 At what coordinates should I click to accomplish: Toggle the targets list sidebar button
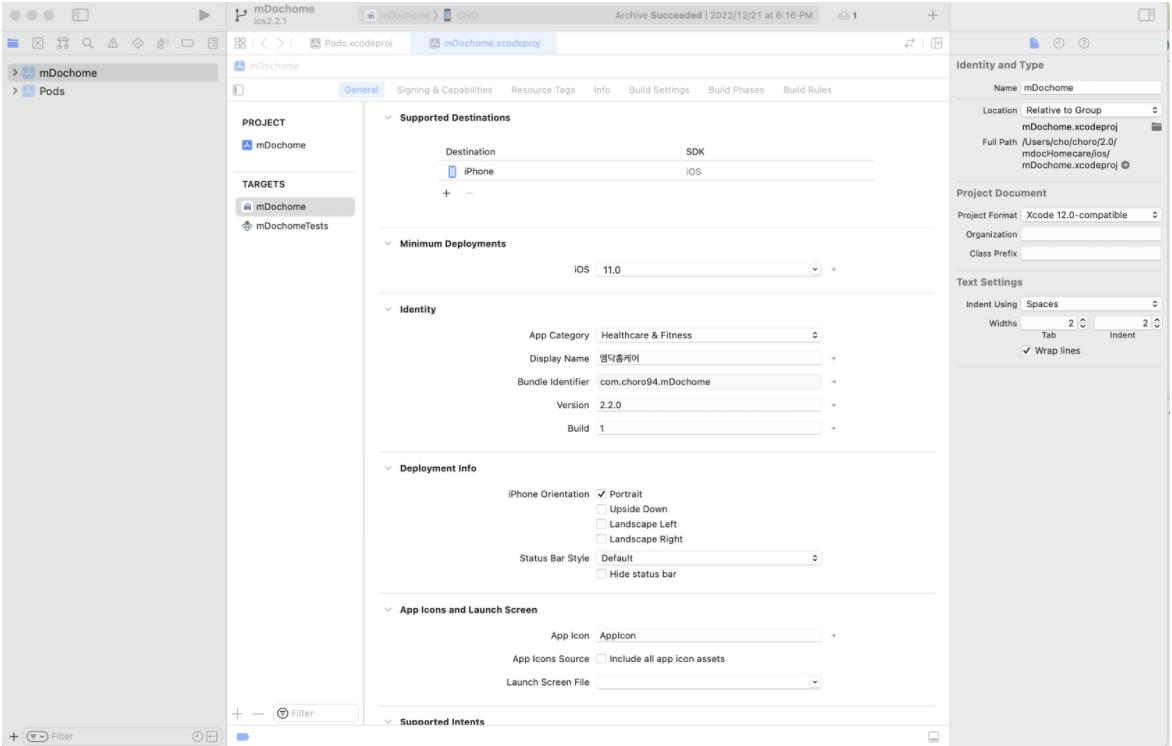coord(238,90)
